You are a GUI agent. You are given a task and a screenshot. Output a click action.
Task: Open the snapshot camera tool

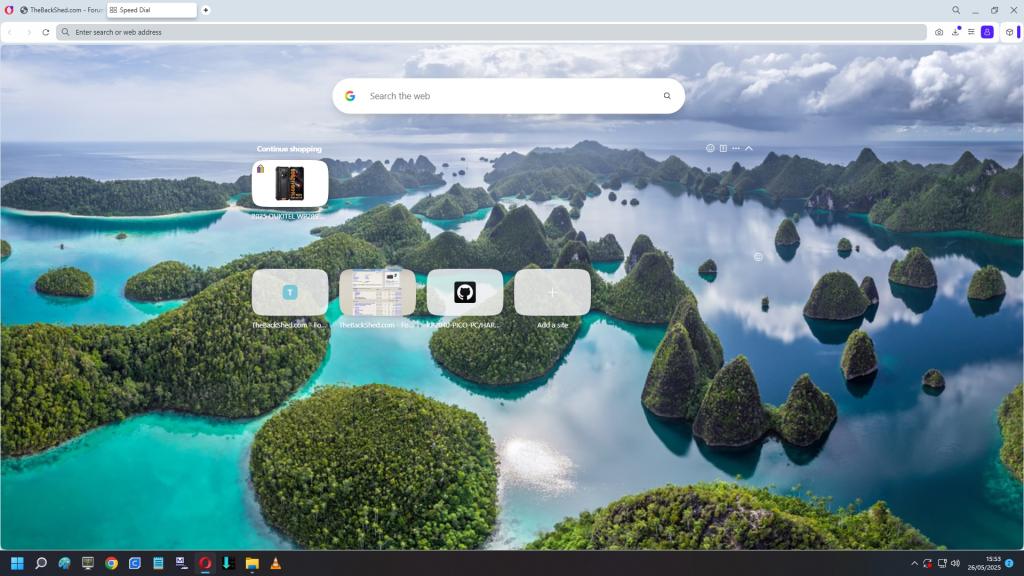click(x=938, y=32)
